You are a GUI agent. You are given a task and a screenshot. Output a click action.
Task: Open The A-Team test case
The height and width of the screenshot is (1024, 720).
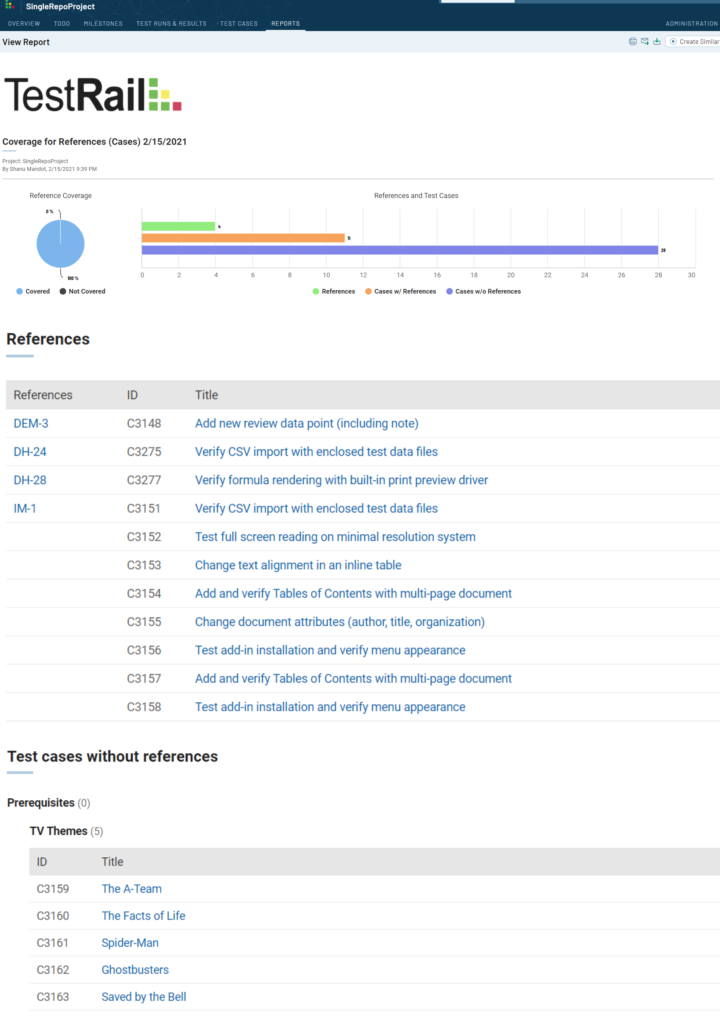pyautogui.click(x=131, y=889)
